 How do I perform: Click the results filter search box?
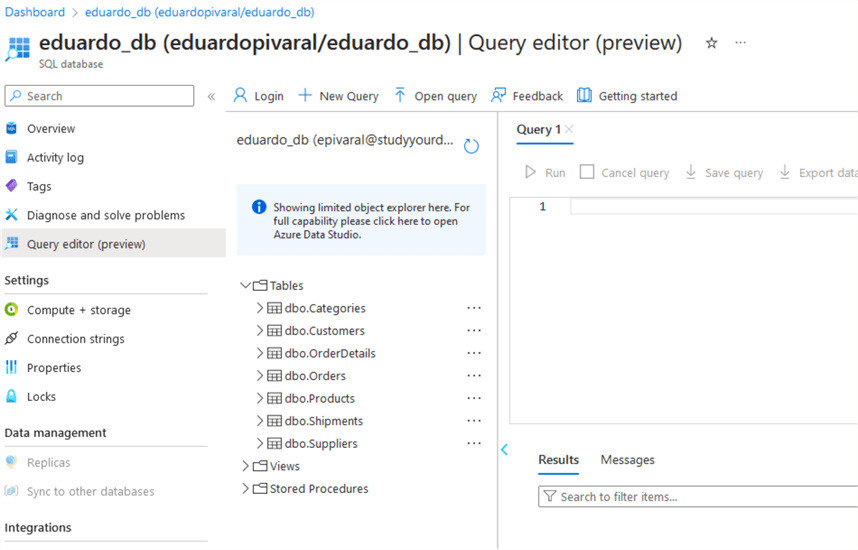click(x=700, y=497)
